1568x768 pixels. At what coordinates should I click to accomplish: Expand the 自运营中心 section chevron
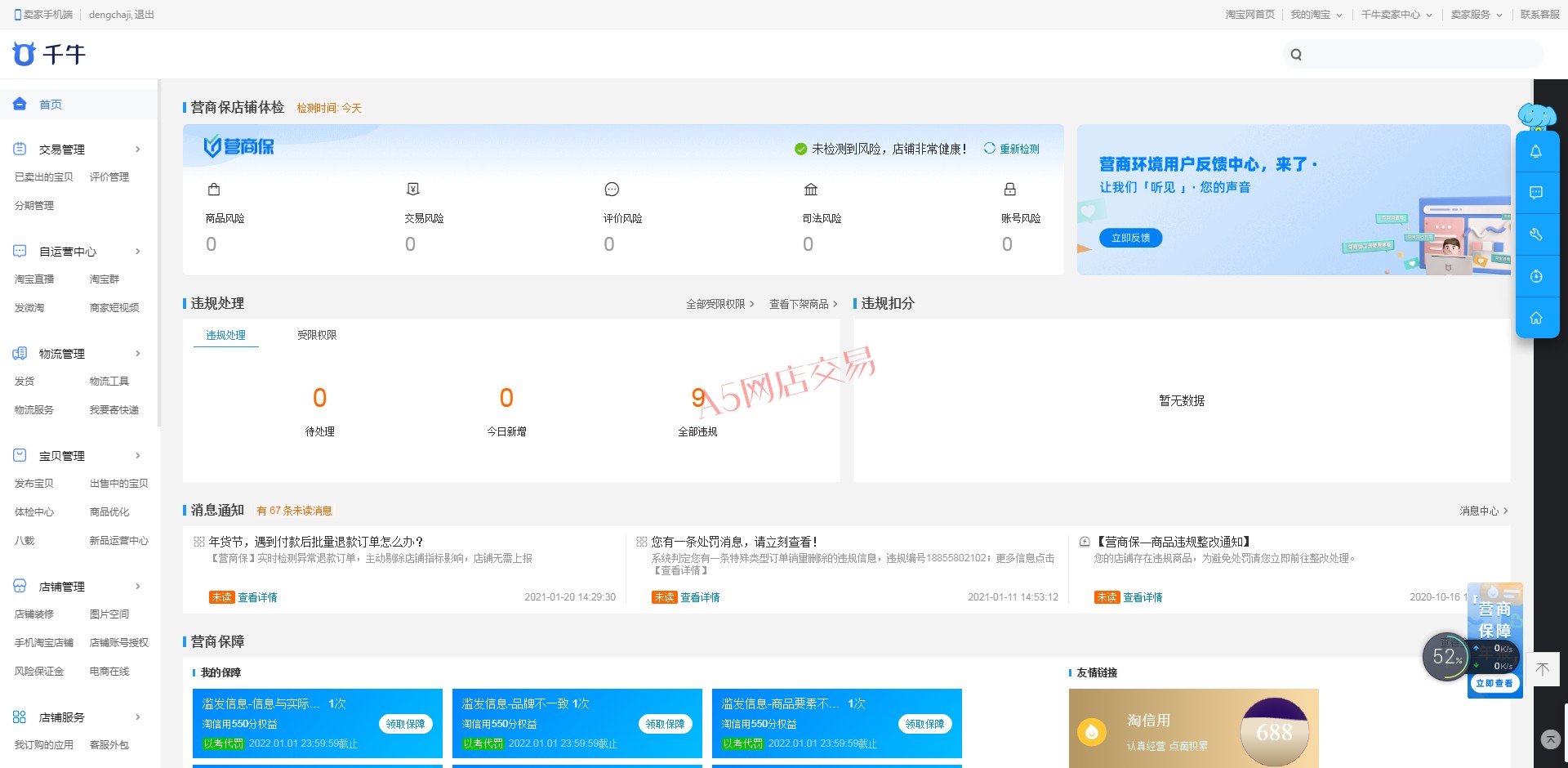pyautogui.click(x=138, y=251)
